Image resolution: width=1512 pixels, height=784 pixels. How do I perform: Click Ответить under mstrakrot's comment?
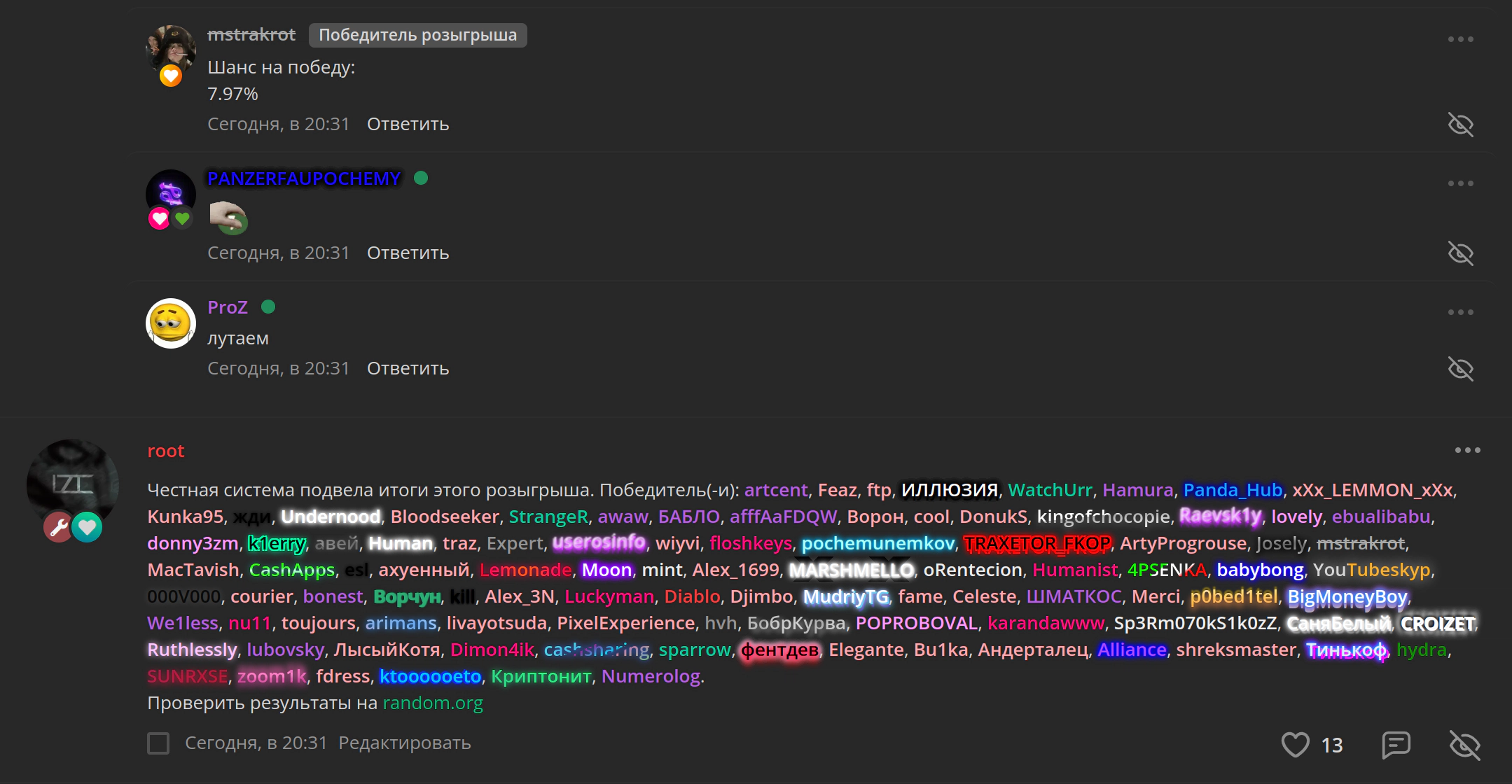pyautogui.click(x=408, y=125)
